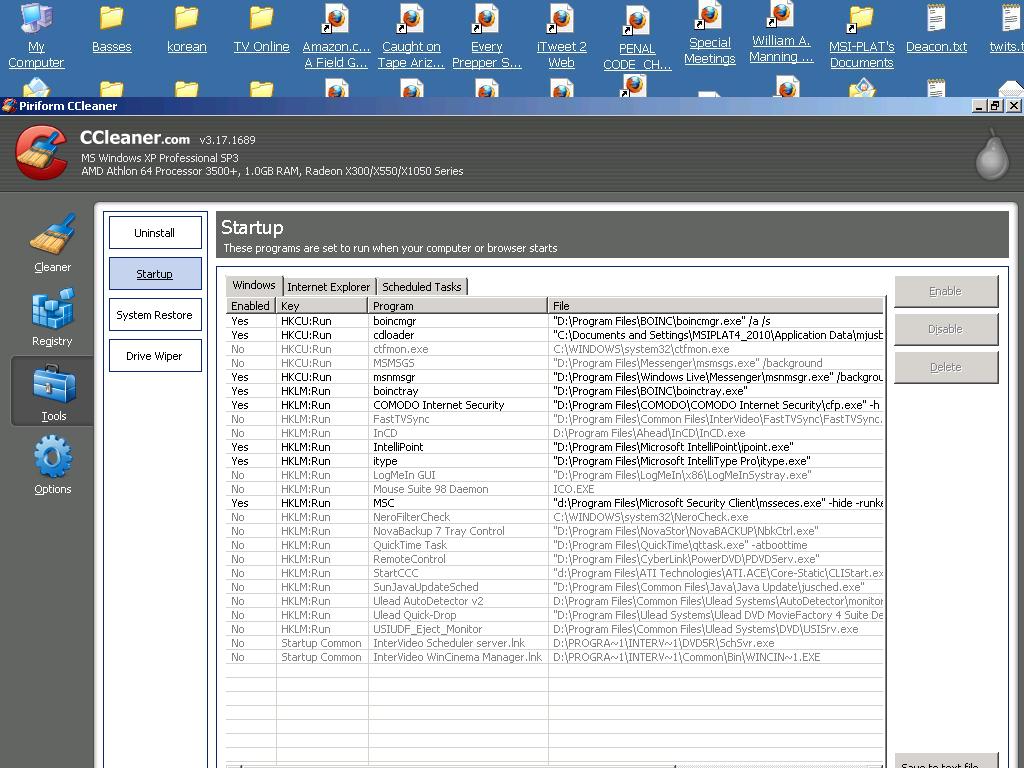The image size is (1024, 768).
Task: Sort list by Enabled column header
Action: (251, 306)
